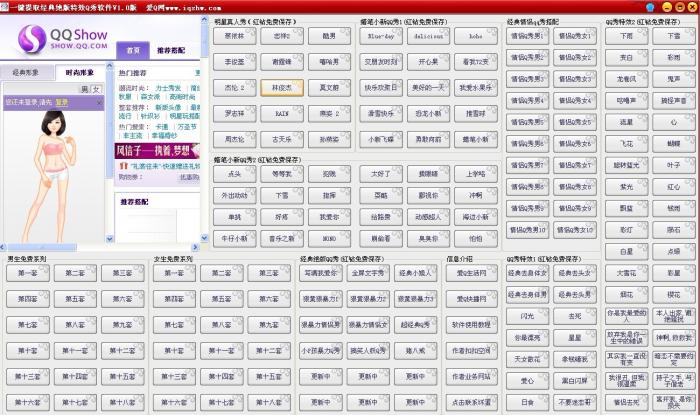Apply the 周杰伦 celebrity show
This screenshot has height=415, width=700.
pyautogui.click(x=234, y=140)
